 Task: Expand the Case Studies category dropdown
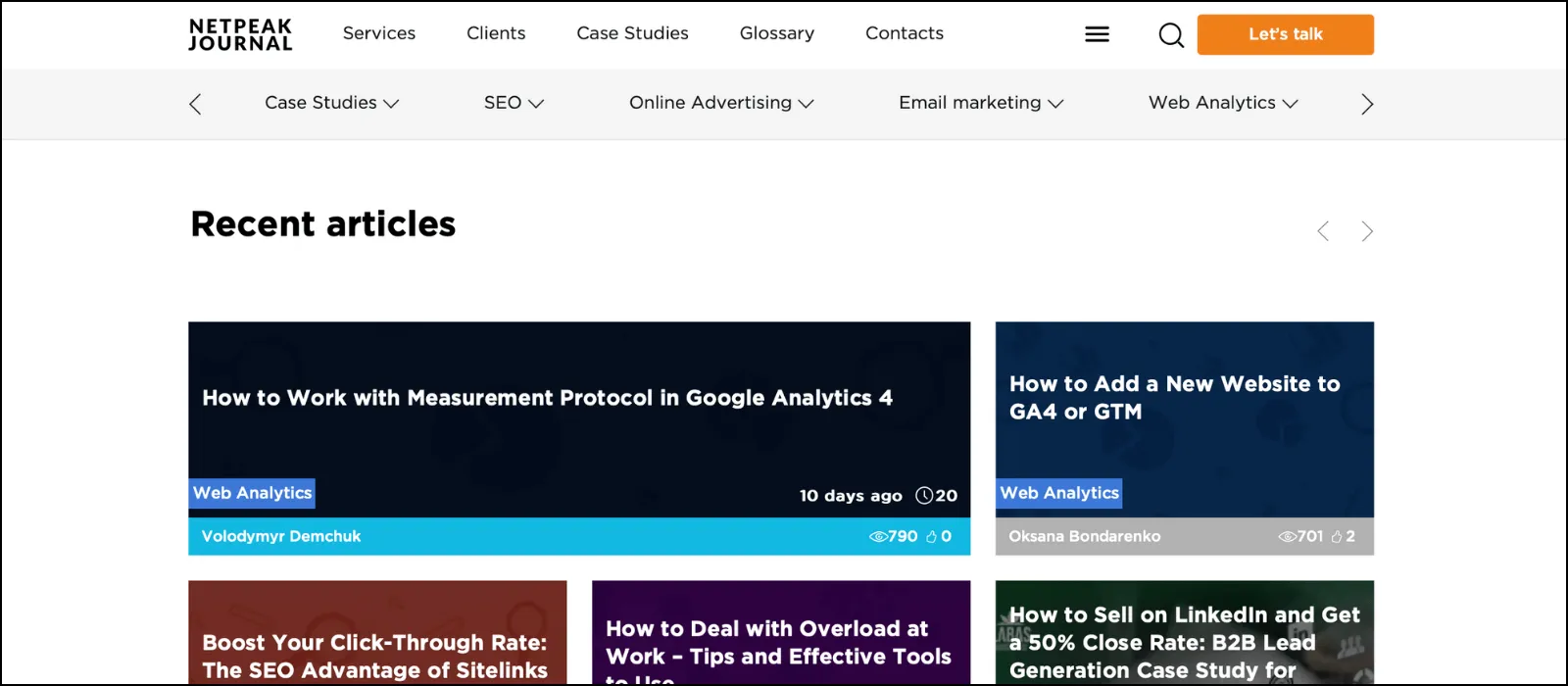(x=331, y=103)
